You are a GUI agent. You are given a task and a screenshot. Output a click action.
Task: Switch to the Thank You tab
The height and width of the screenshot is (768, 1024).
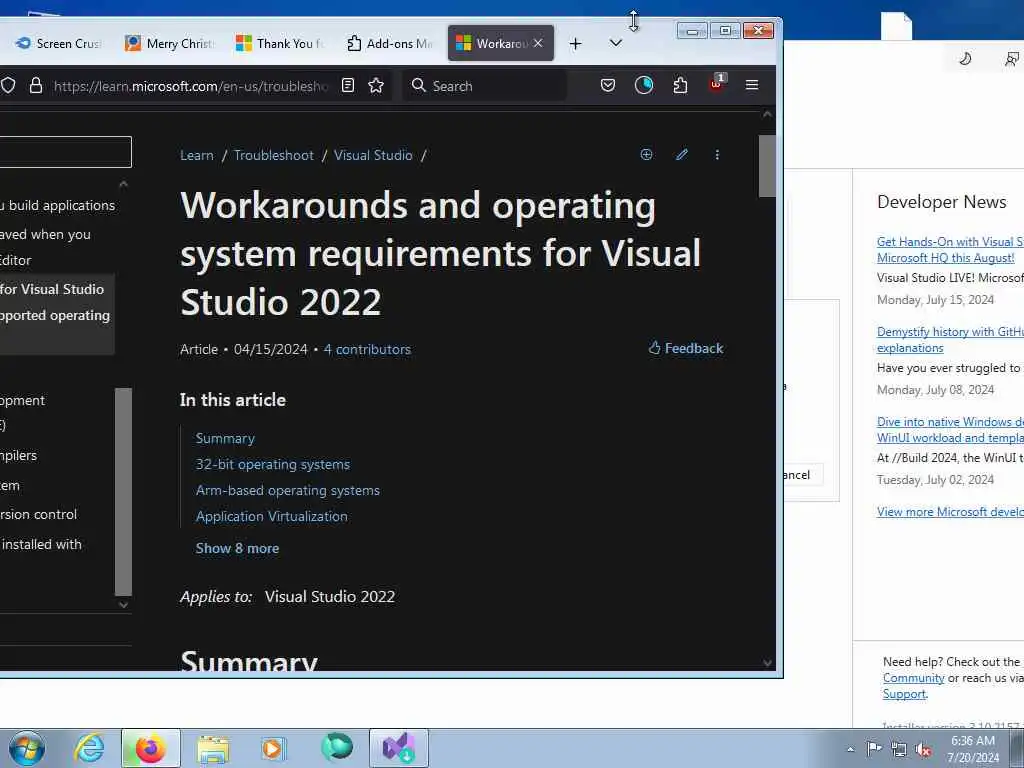(280, 44)
